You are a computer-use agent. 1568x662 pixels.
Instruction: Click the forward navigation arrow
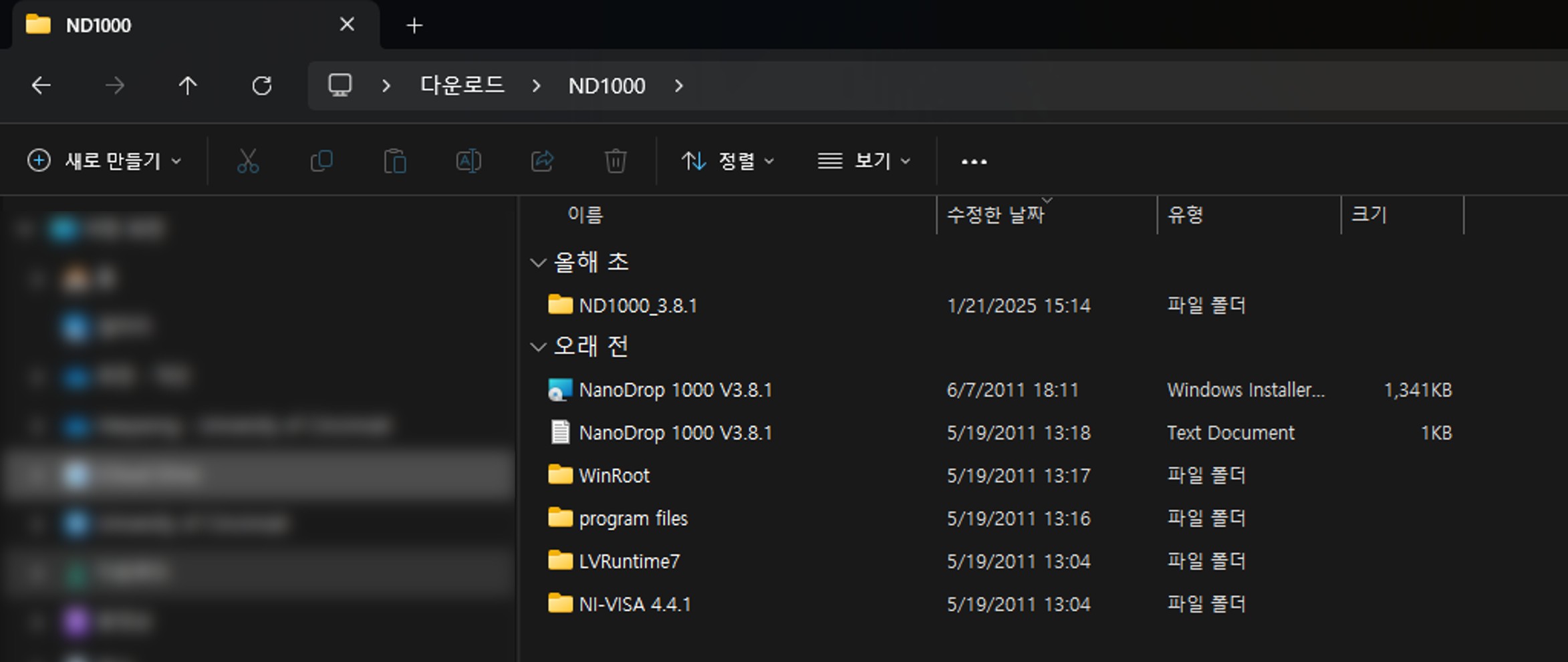(115, 86)
